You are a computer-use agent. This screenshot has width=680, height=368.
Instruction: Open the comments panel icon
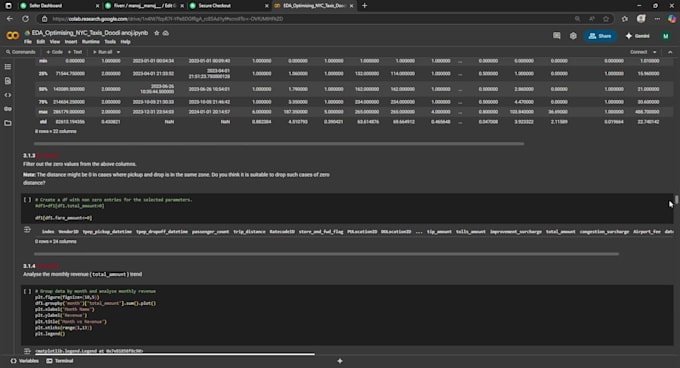tap(556, 36)
